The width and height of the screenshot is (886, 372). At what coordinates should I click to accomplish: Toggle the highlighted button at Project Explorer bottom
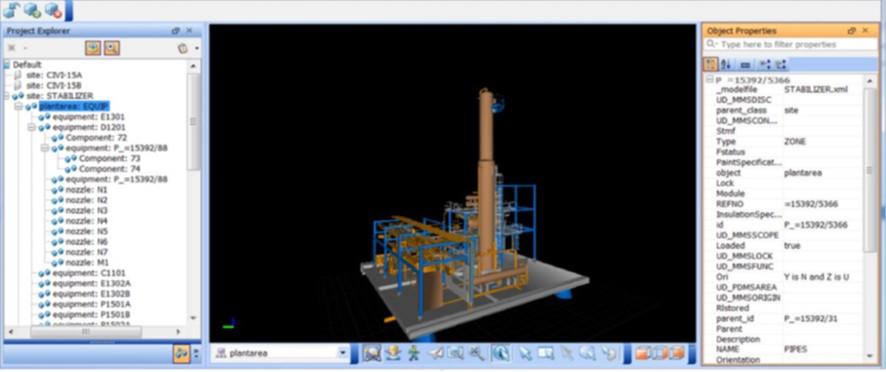(181, 354)
